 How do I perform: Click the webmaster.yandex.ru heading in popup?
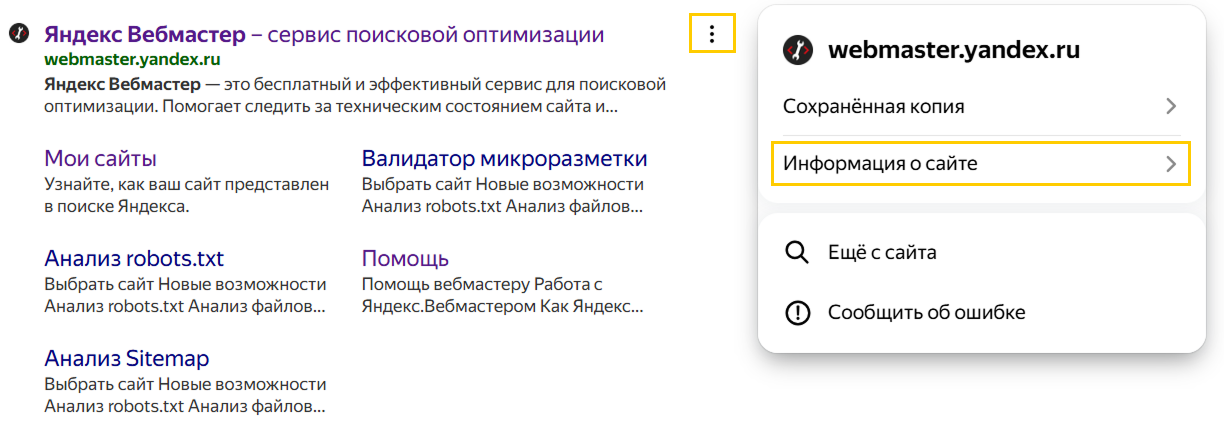[953, 49]
